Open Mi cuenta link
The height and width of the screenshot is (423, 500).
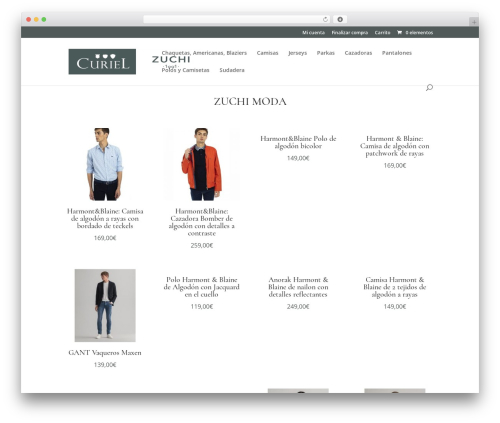(x=313, y=32)
